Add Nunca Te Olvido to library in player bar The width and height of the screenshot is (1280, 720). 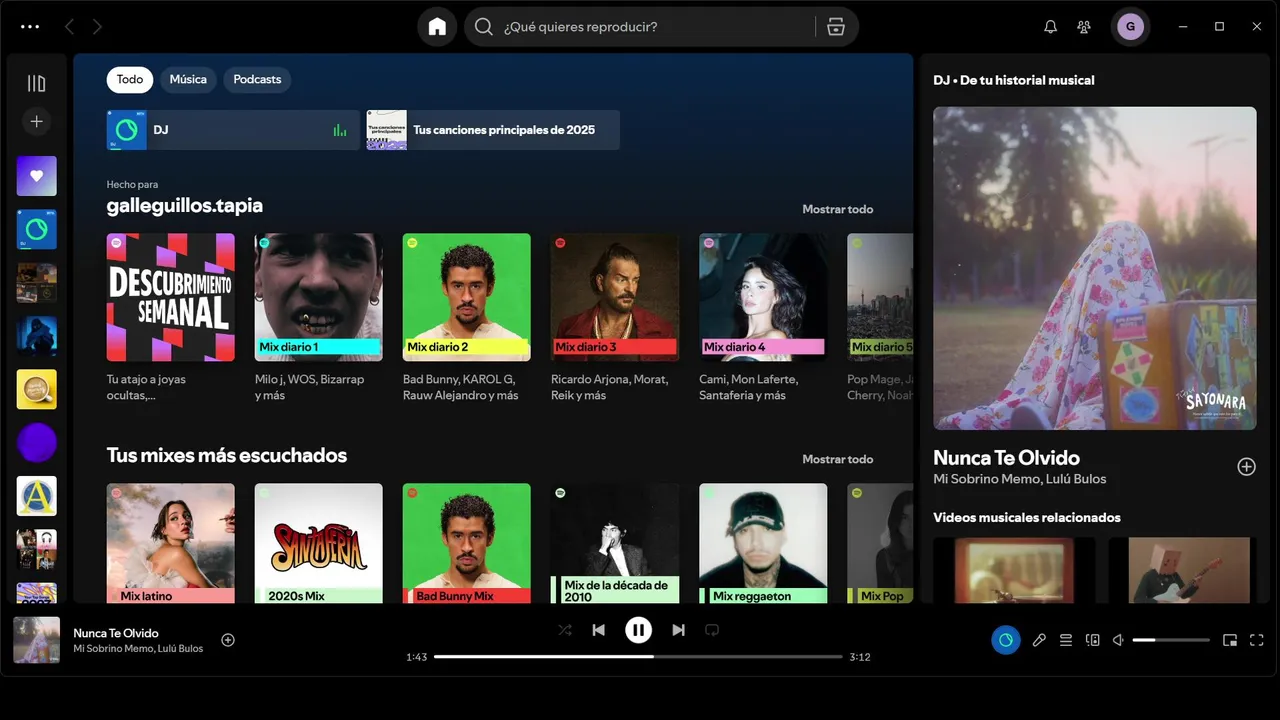pos(228,640)
